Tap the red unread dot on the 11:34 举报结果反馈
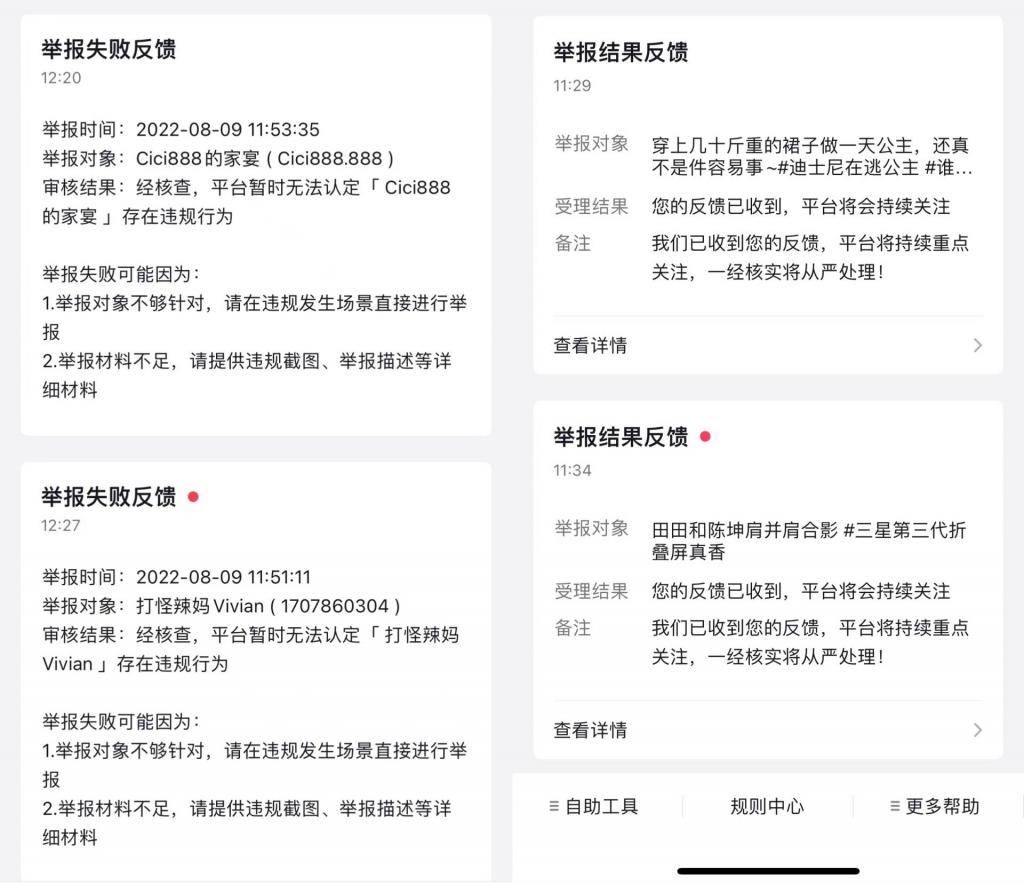 705,437
